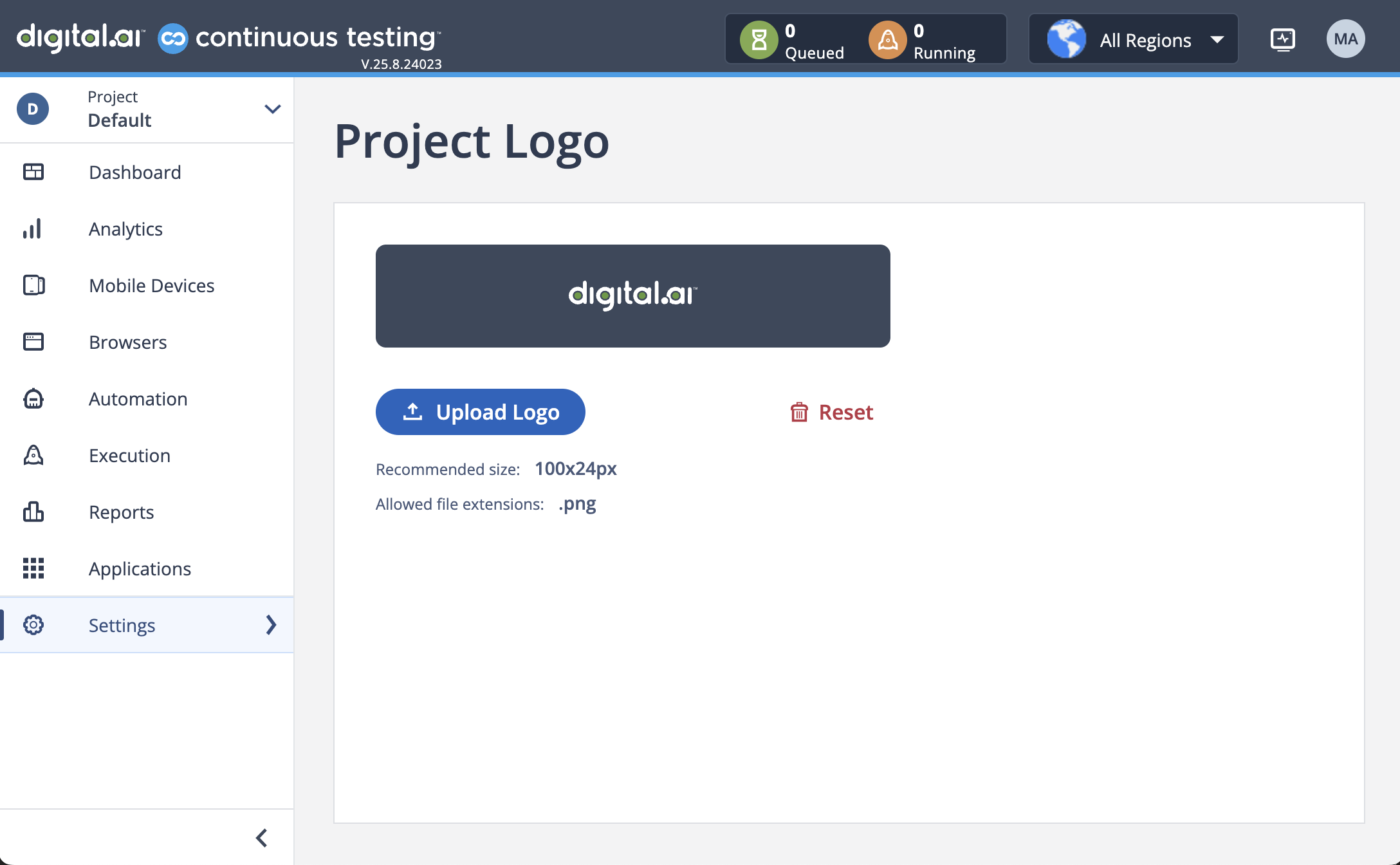This screenshot has height=865, width=1400.
Task: Click the digital.ai logo in header
Action: coord(80,37)
